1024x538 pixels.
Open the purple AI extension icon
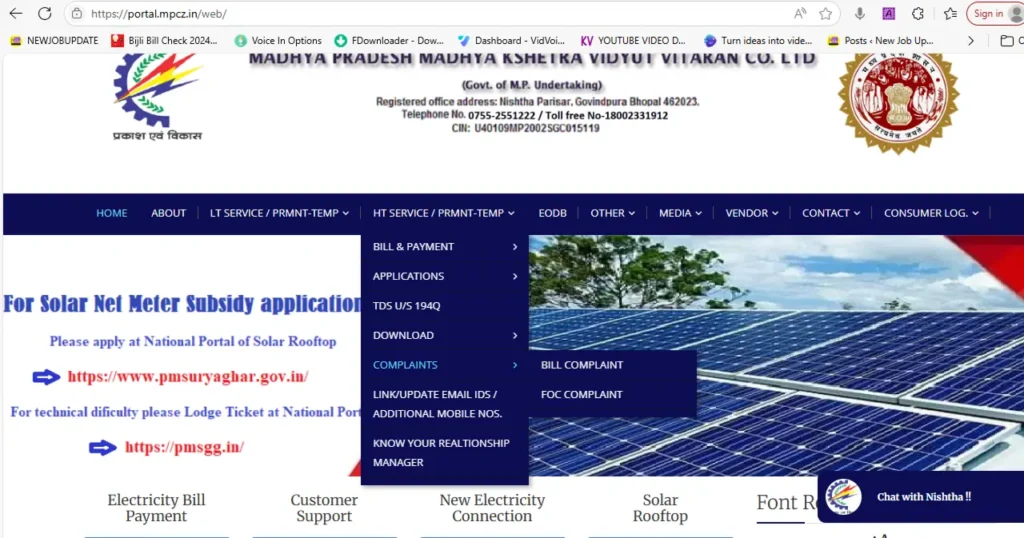point(888,13)
